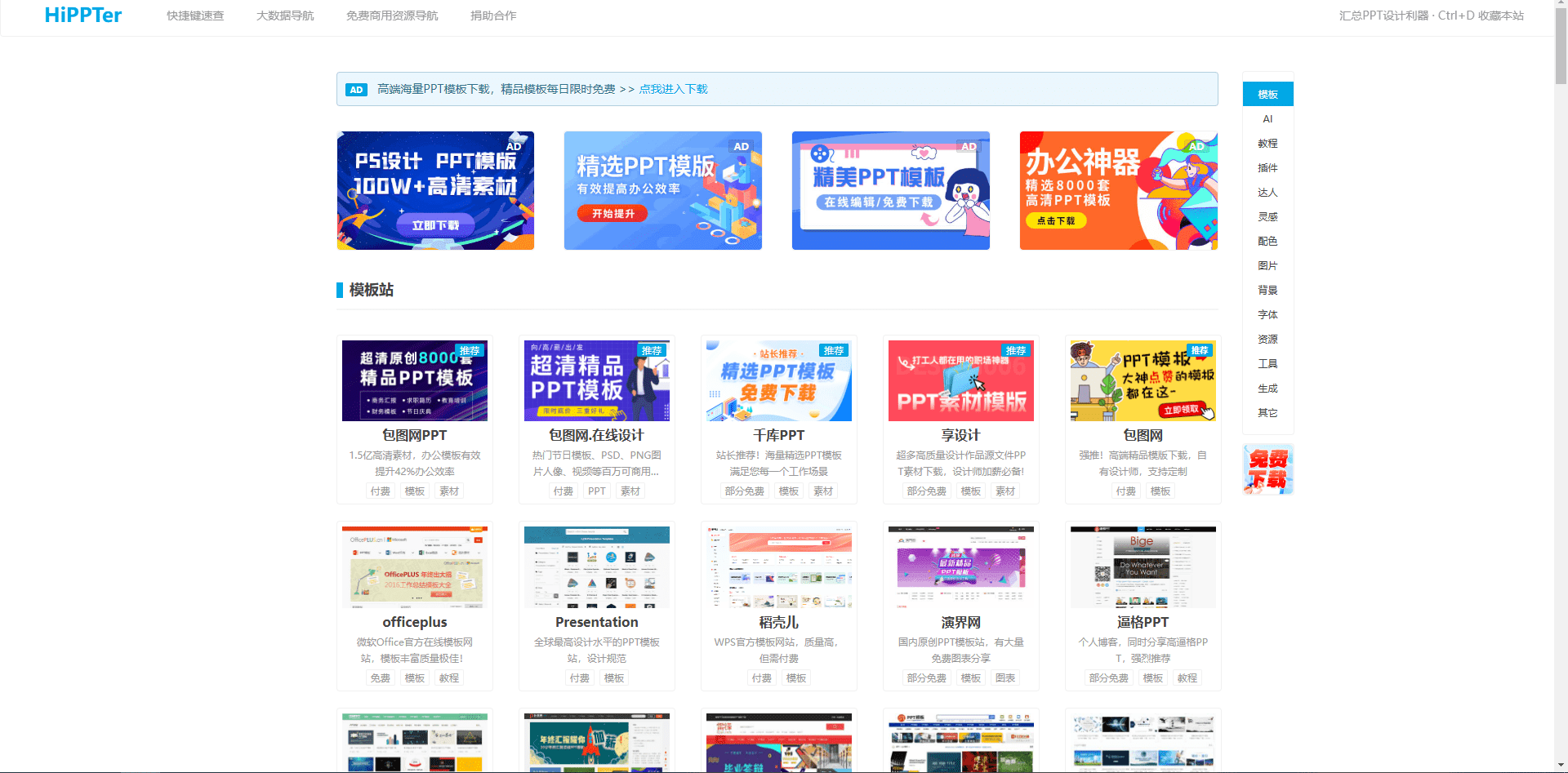
Task: Open the officeplus site preview thumbnail
Action: 415,567
